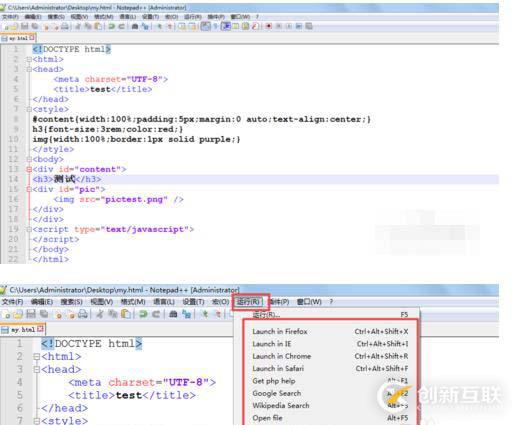The width and height of the screenshot is (512, 425).
Task: Open 运行(R) menu in upper window
Action: tap(193, 17)
